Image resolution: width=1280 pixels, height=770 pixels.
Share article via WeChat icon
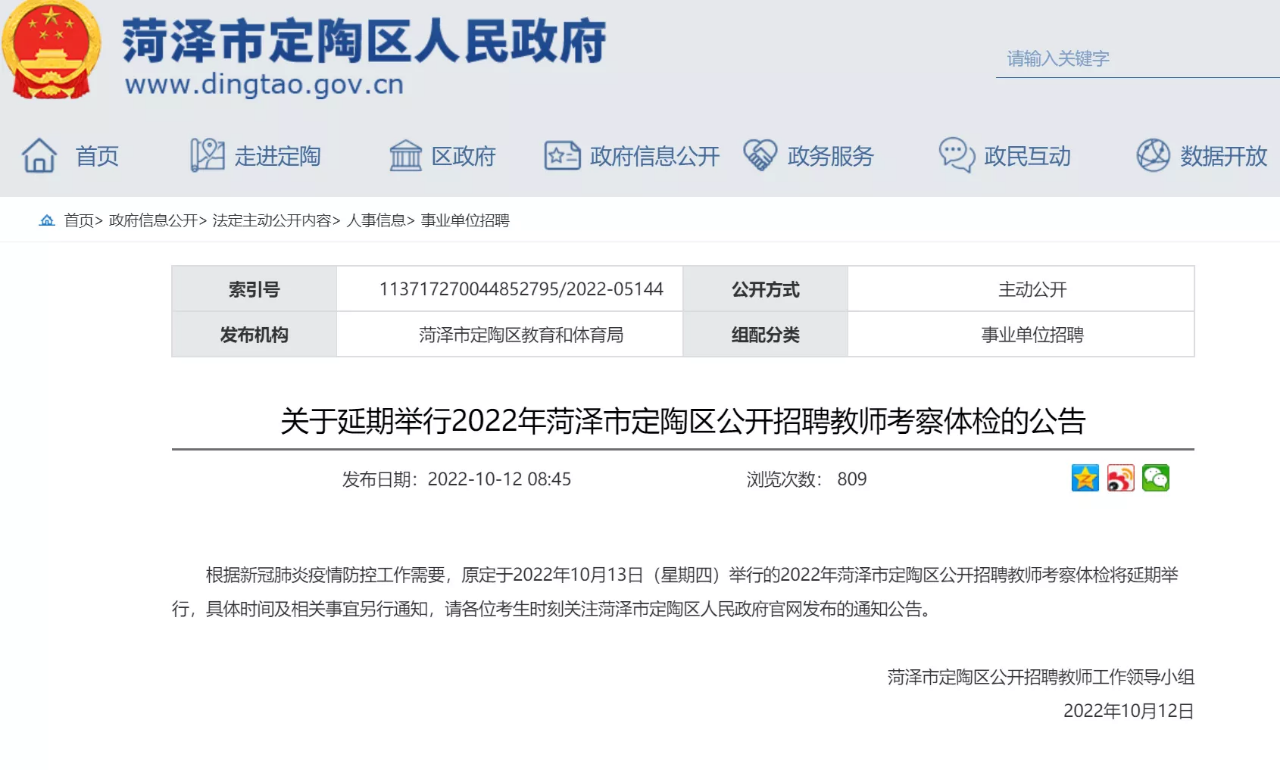coord(1155,478)
